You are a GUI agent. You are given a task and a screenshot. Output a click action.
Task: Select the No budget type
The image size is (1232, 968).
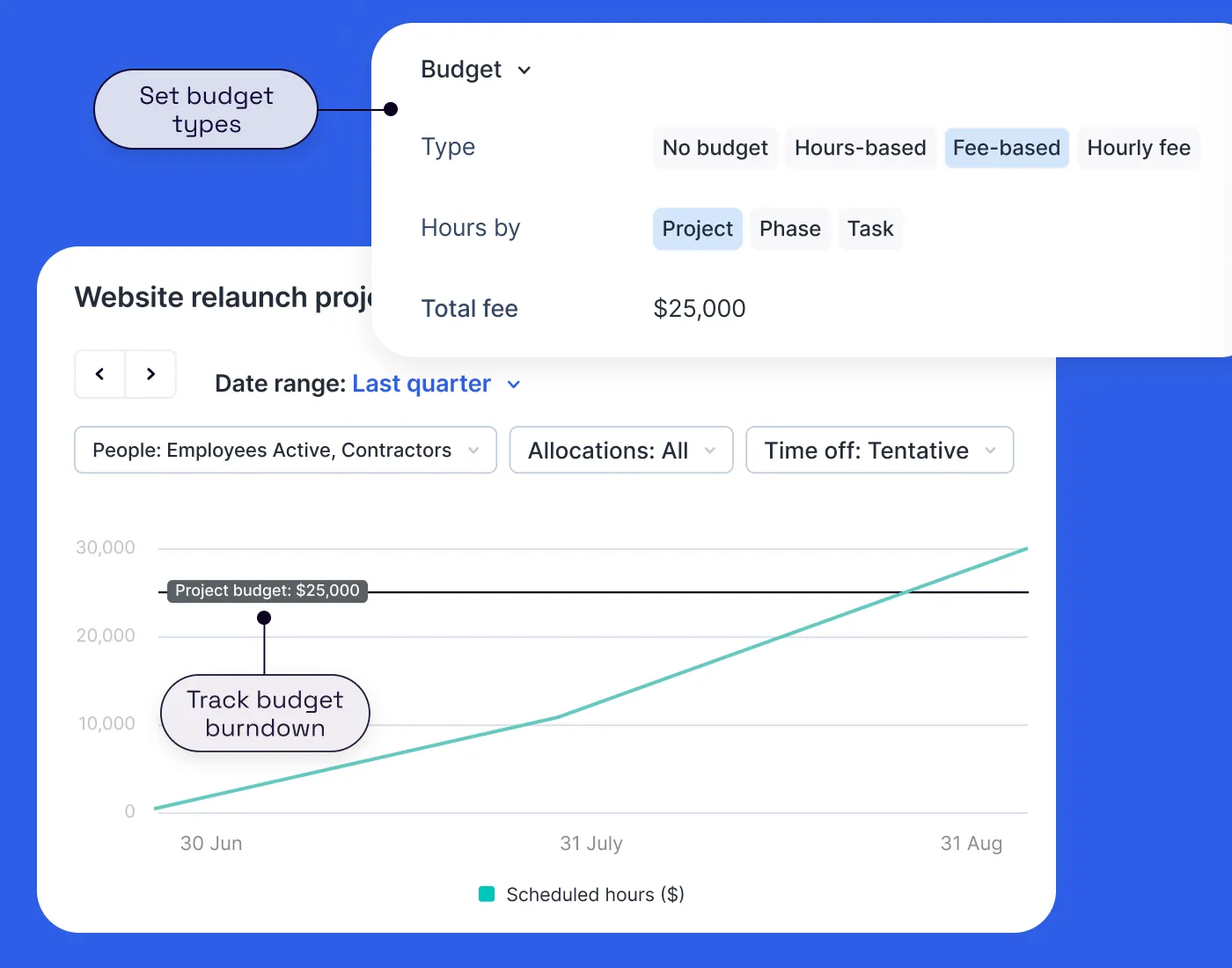(x=715, y=148)
